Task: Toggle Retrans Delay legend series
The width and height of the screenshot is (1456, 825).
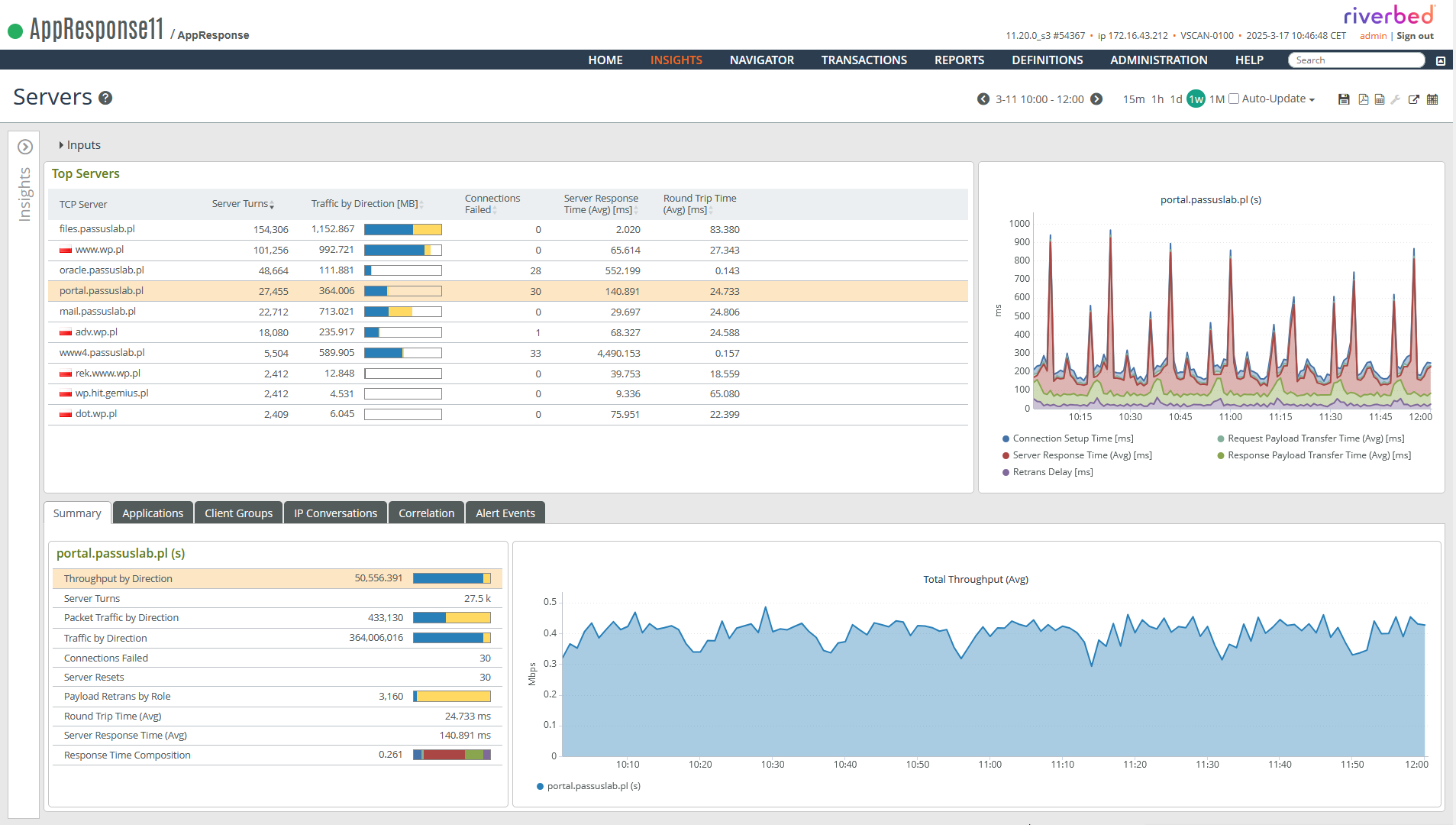Action: click(x=1048, y=472)
